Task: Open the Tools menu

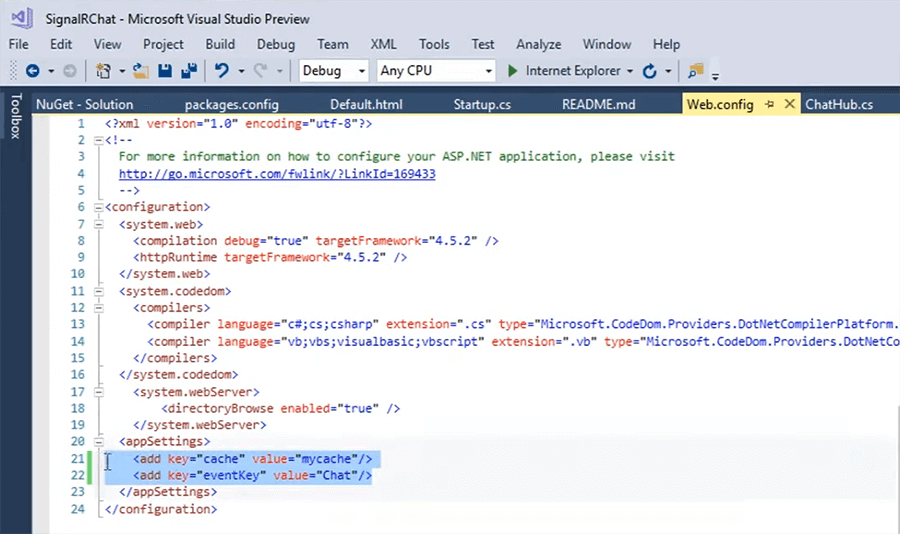Action: click(x=434, y=44)
